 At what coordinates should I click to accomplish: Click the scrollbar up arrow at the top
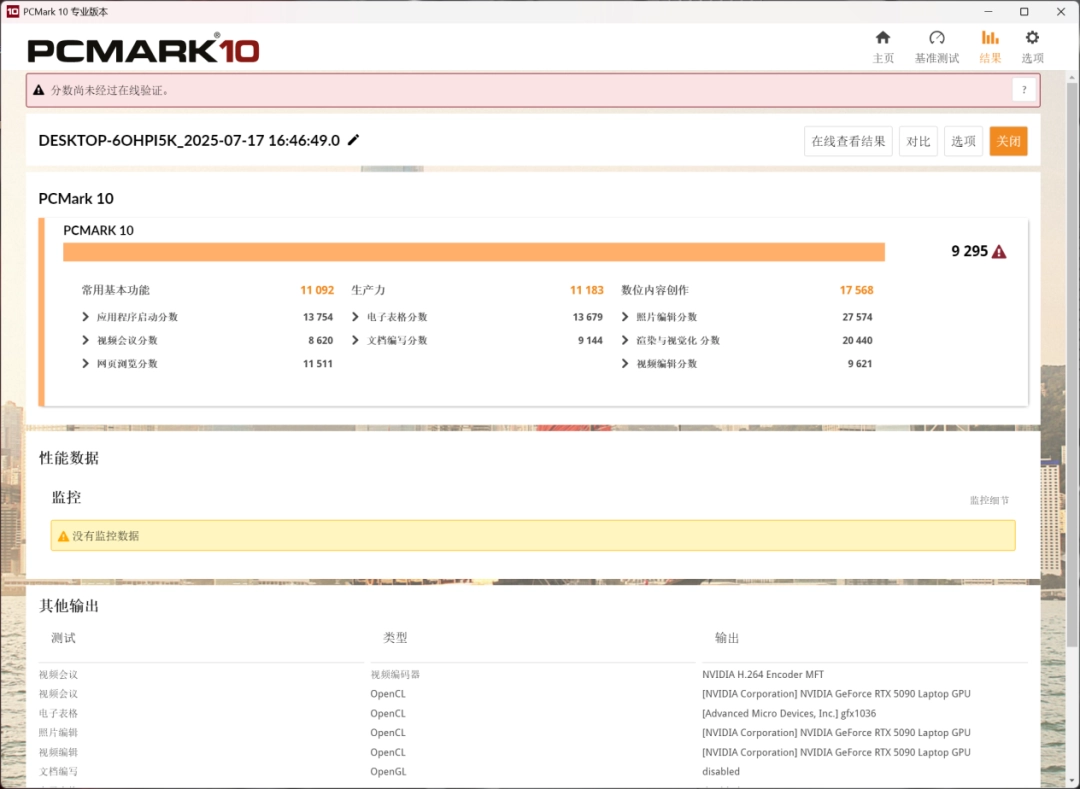pyautogui.click(x=1072, y=76)
